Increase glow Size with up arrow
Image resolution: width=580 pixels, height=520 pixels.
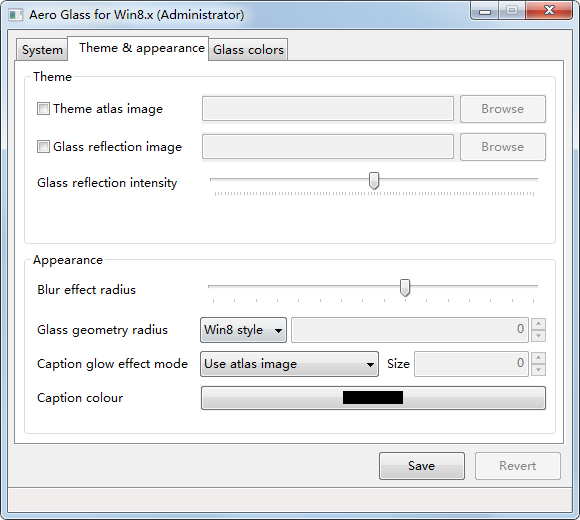click(x=539, y=358)
